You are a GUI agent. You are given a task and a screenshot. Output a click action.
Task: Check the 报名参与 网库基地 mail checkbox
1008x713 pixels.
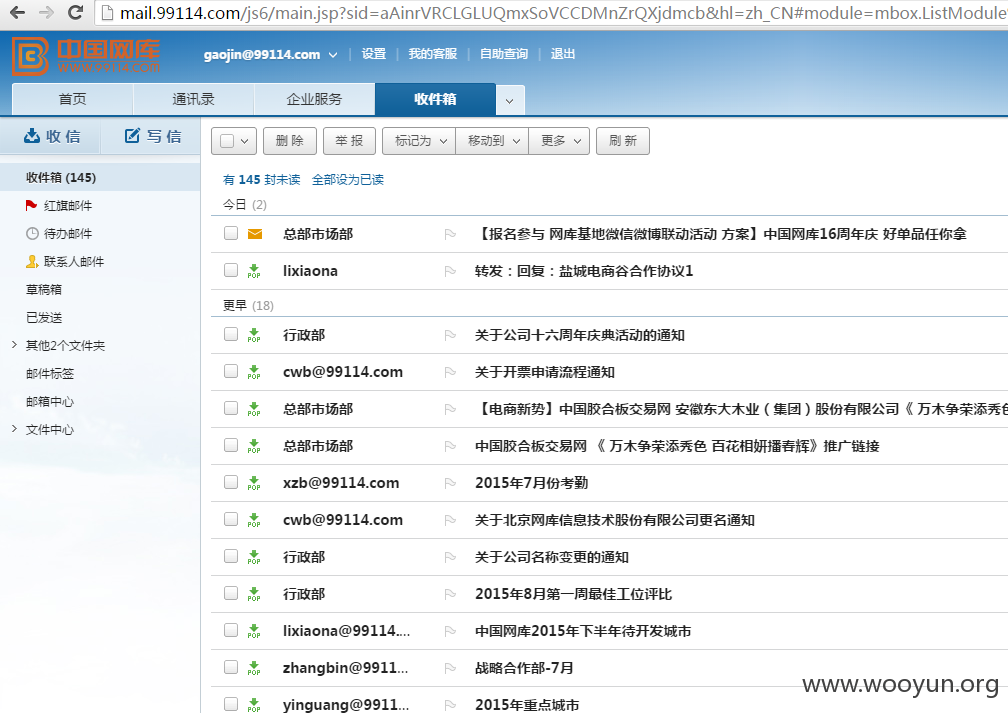pyautogui.click(x=231, y=233)
